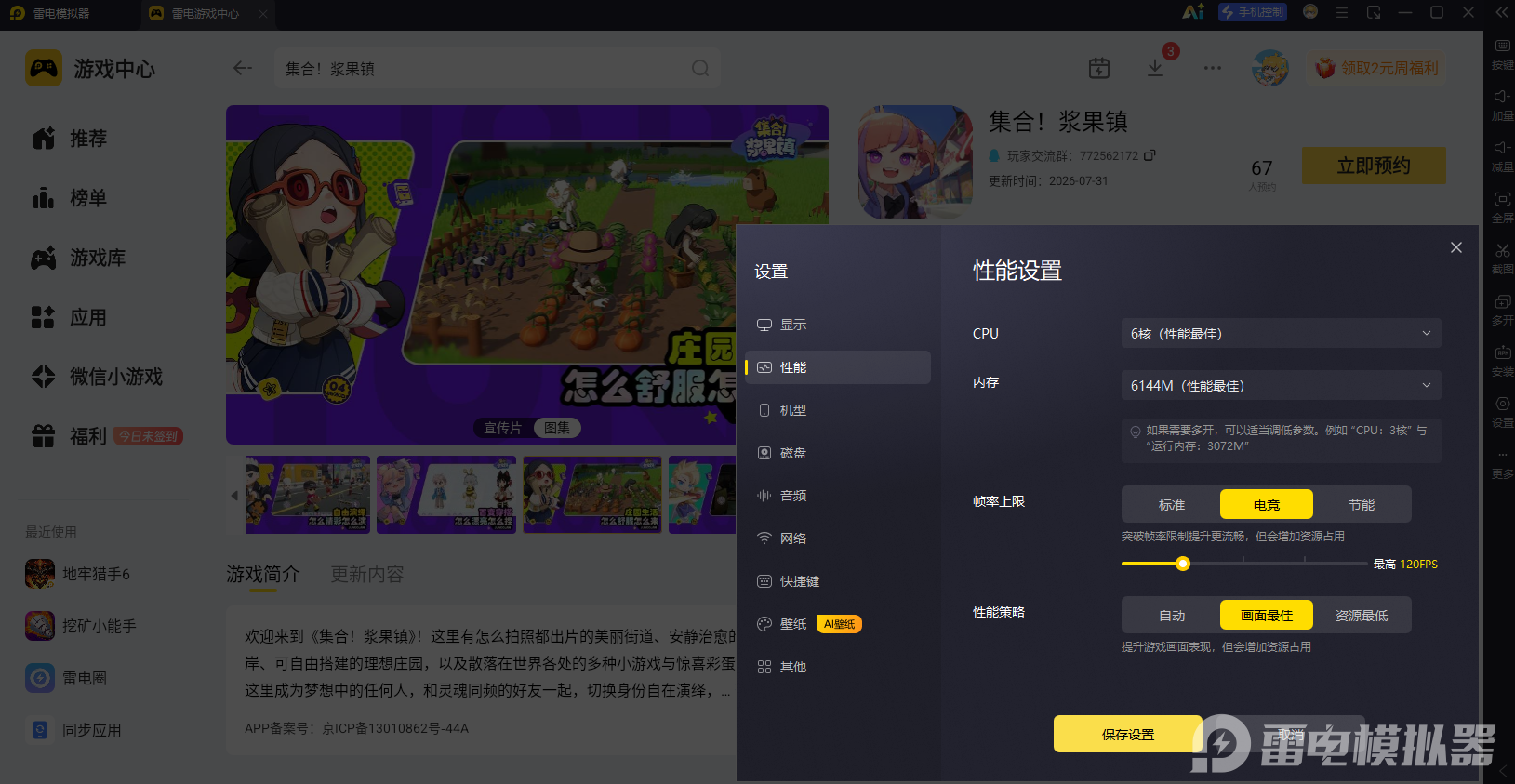This screenshot has height=784, width=1515.
Task: Click the AI assistant icon in title bar
Action: (x=1192, y=12)
